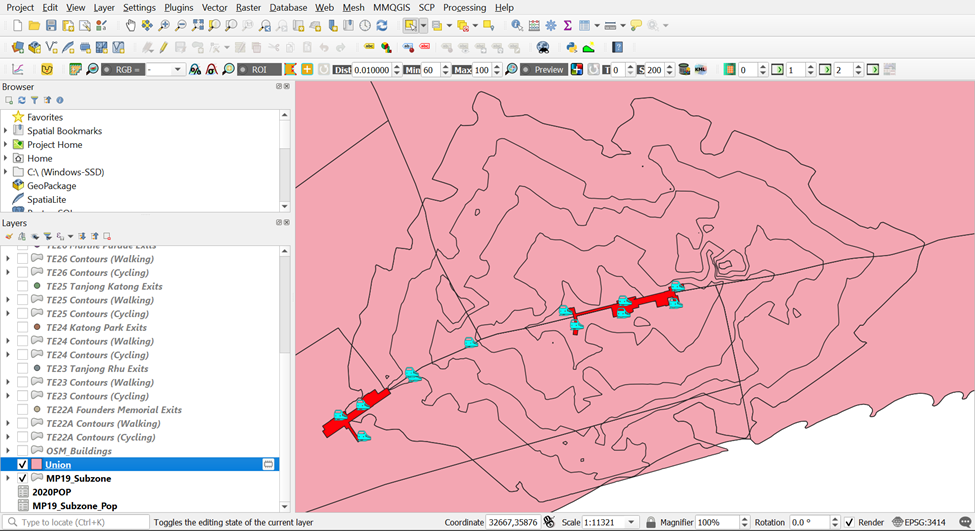Expand the Spatial Bookmarks tree item
Image resolution: width=975 pixels, height=531 pixels.
point(6,131)
